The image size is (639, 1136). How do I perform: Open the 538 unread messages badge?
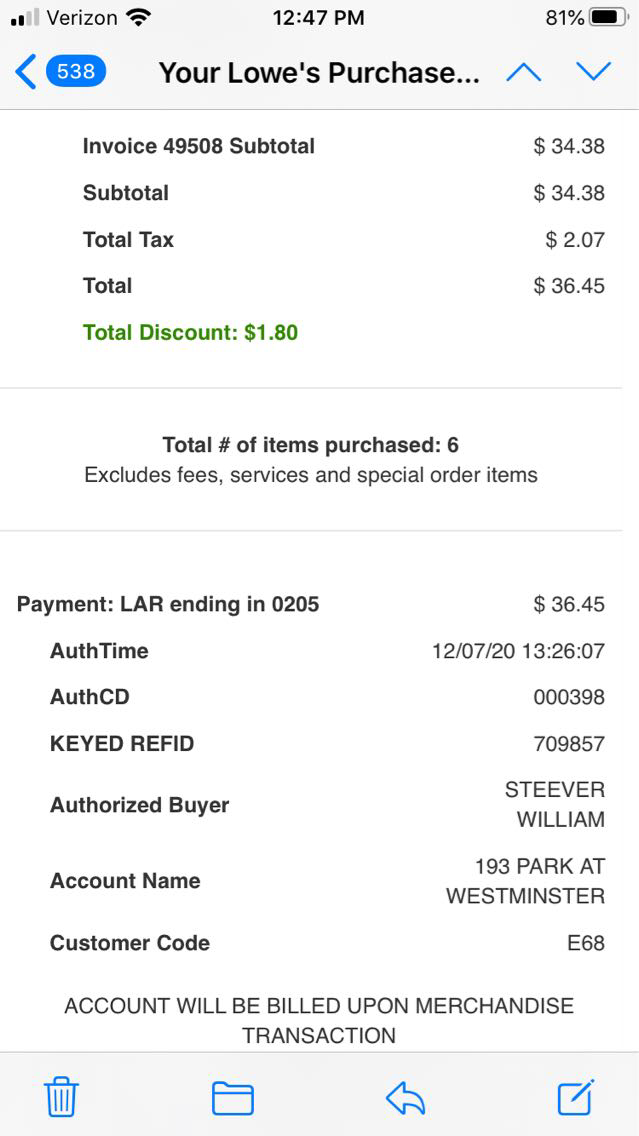point(76,72)
